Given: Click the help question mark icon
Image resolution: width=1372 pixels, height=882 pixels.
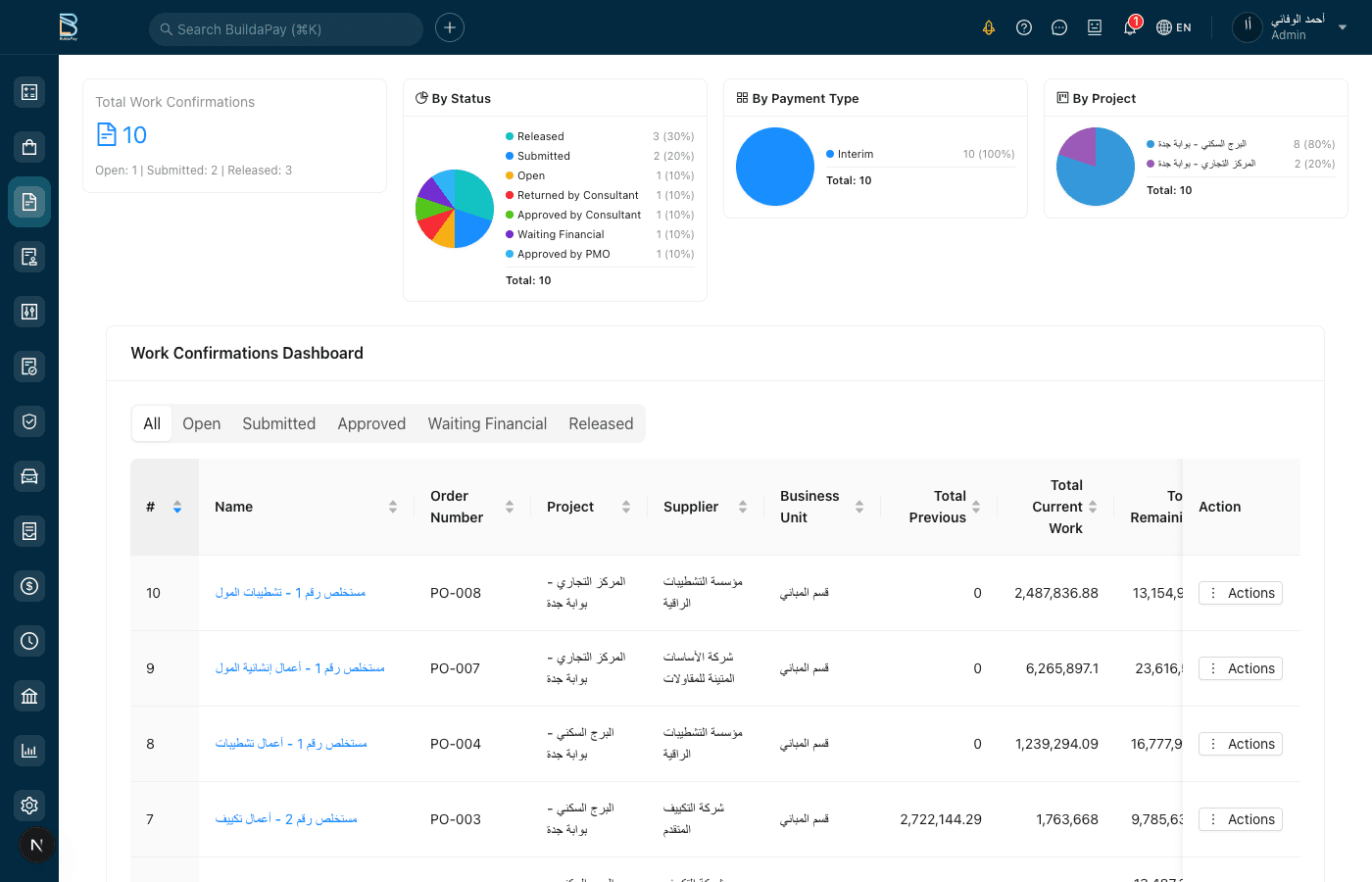Looking at the screenshot, I should (1024, 27).
